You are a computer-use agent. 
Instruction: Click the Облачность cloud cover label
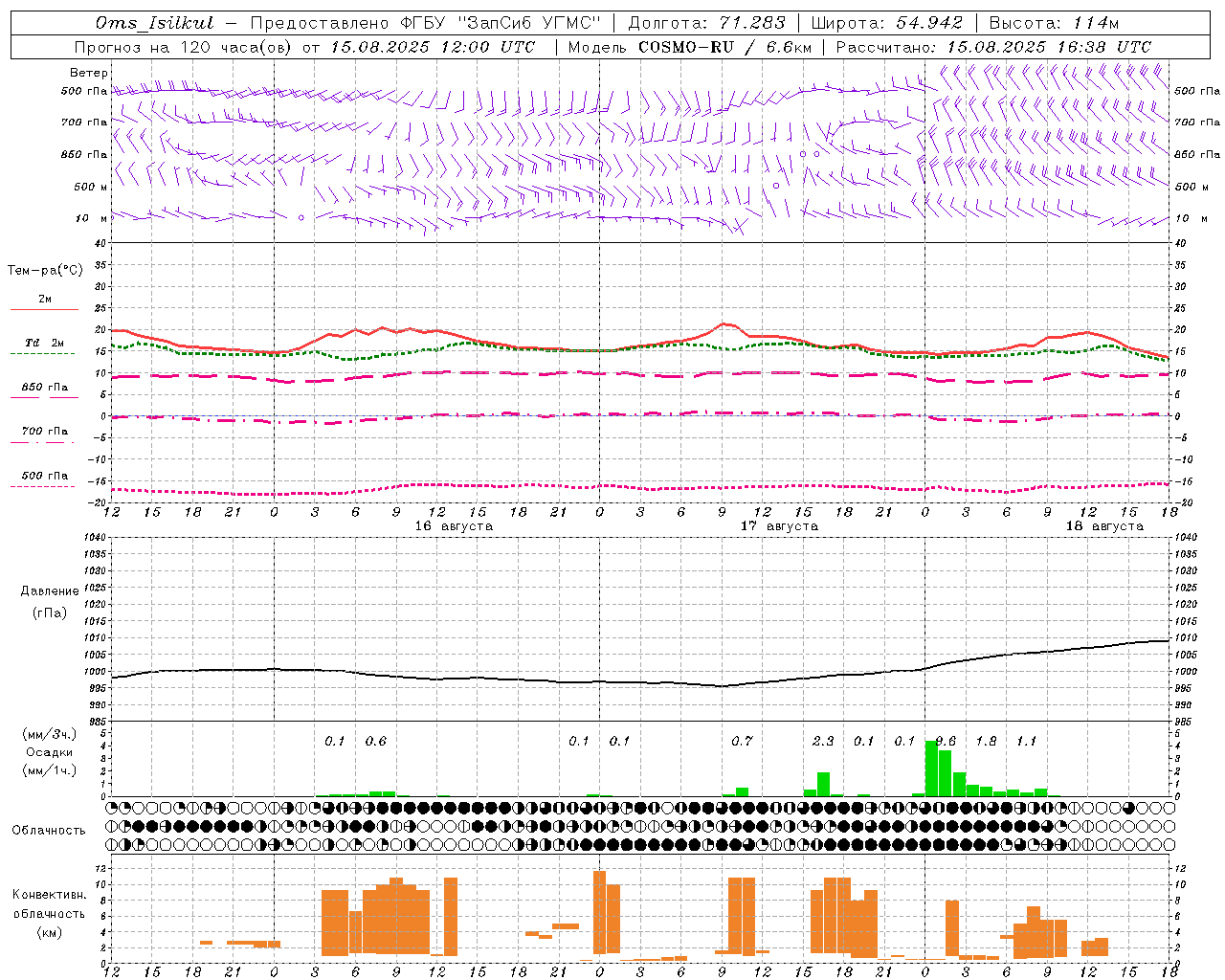49,831
